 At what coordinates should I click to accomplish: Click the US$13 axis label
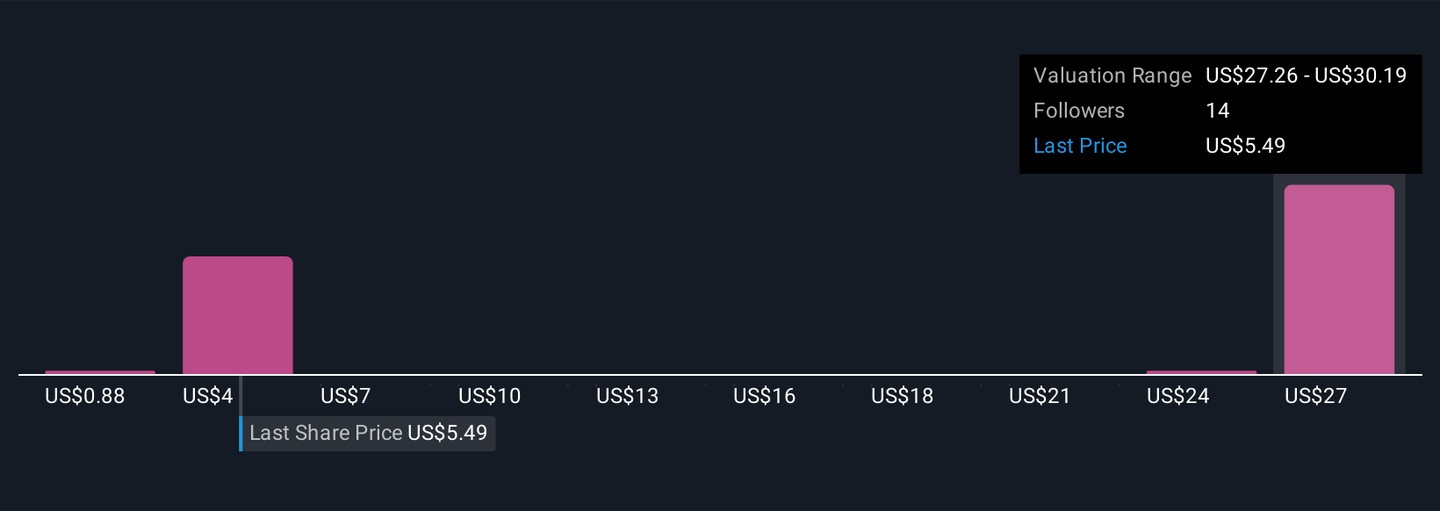click(x=628, y=396)
